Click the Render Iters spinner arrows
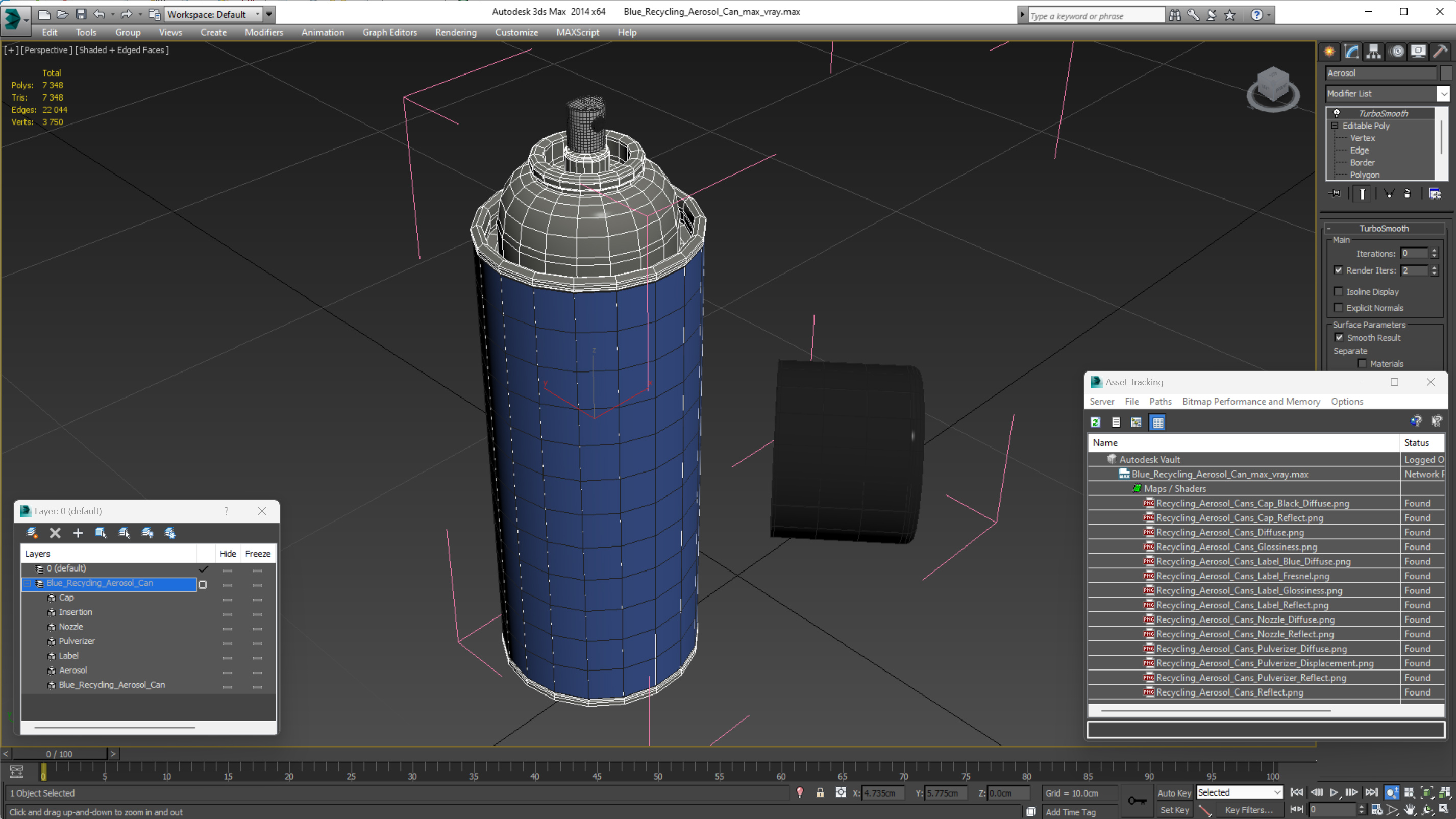 [1434, 270]
